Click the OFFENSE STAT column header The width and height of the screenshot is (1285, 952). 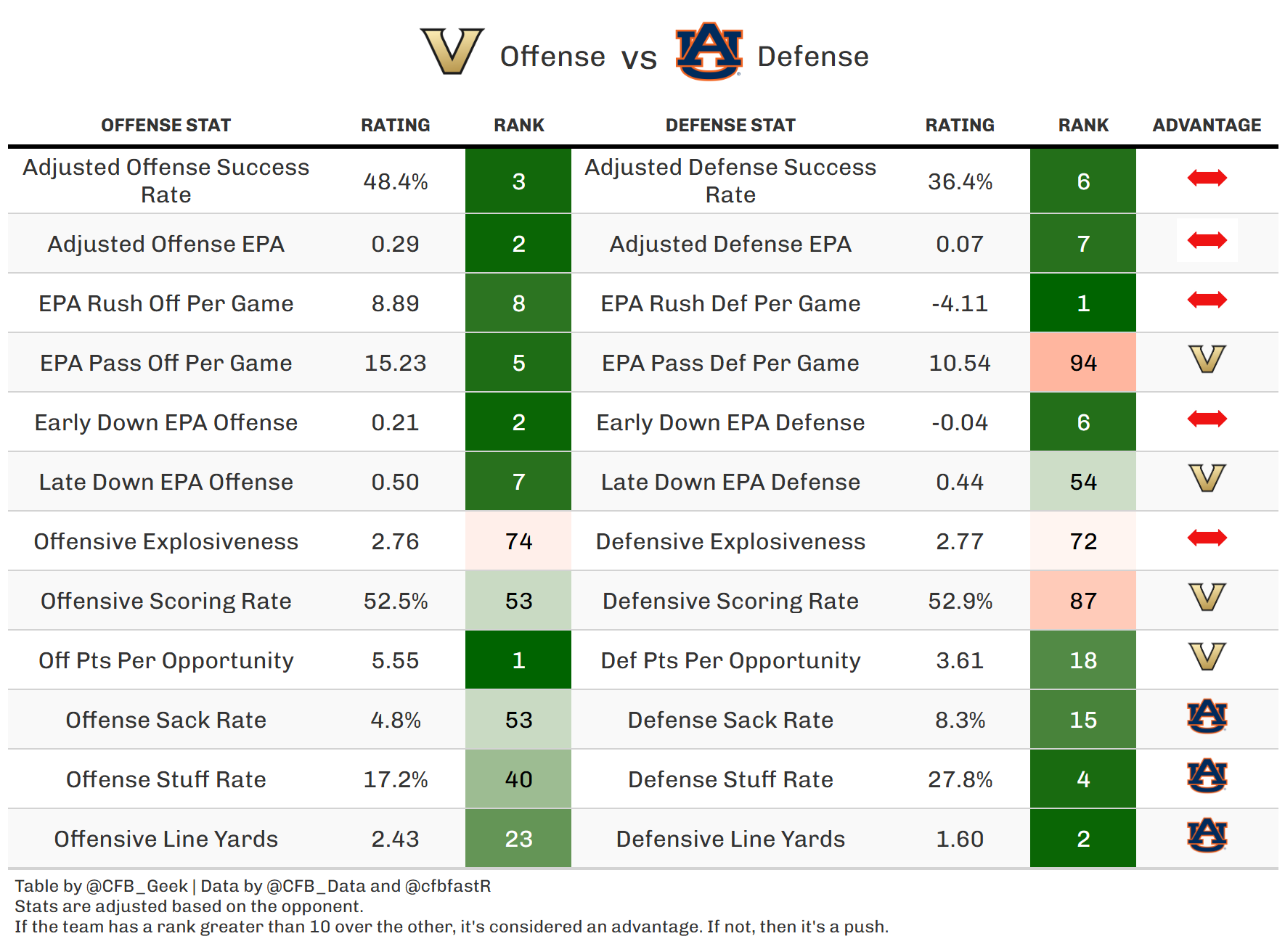(x=166, y=126)
